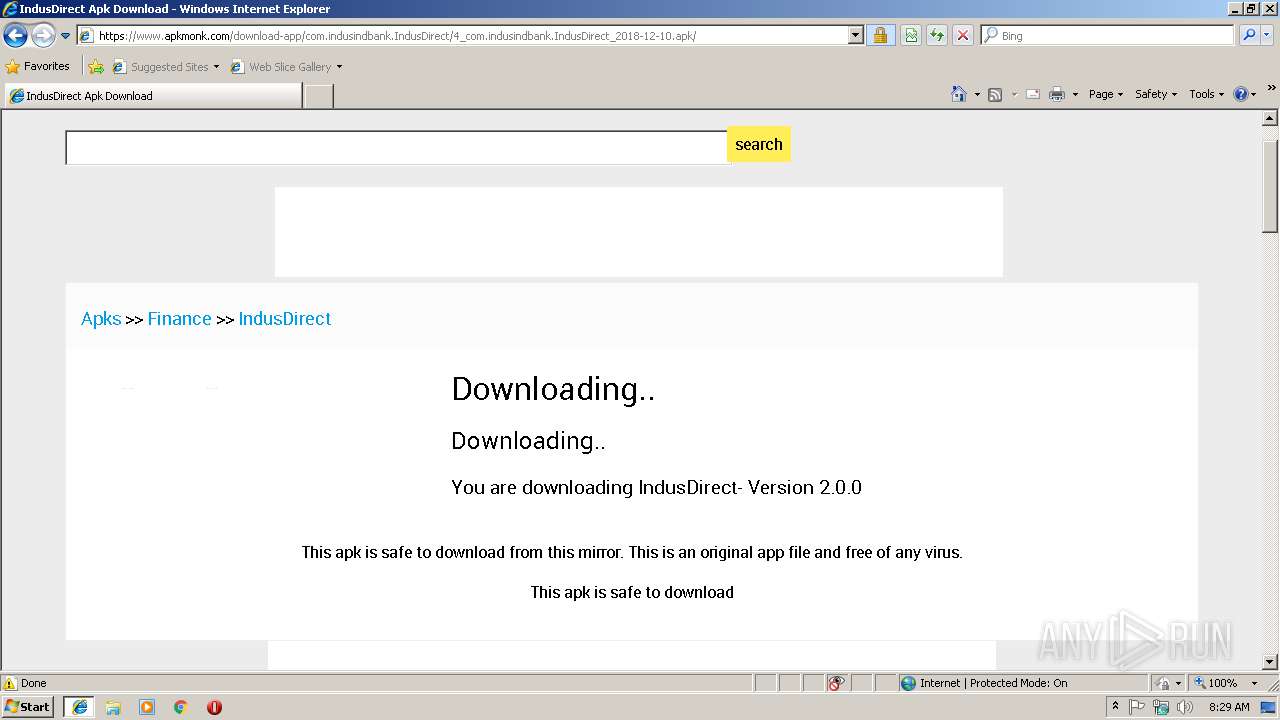
Task: Open Windows Explorer folder taskbar icon
Action: tap(113, 707)
